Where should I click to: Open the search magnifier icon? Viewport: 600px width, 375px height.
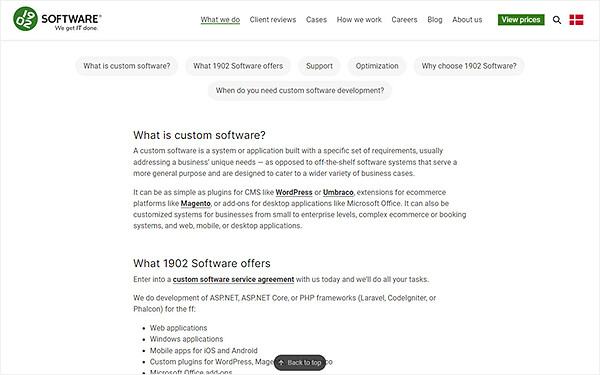tap(557, 20)
